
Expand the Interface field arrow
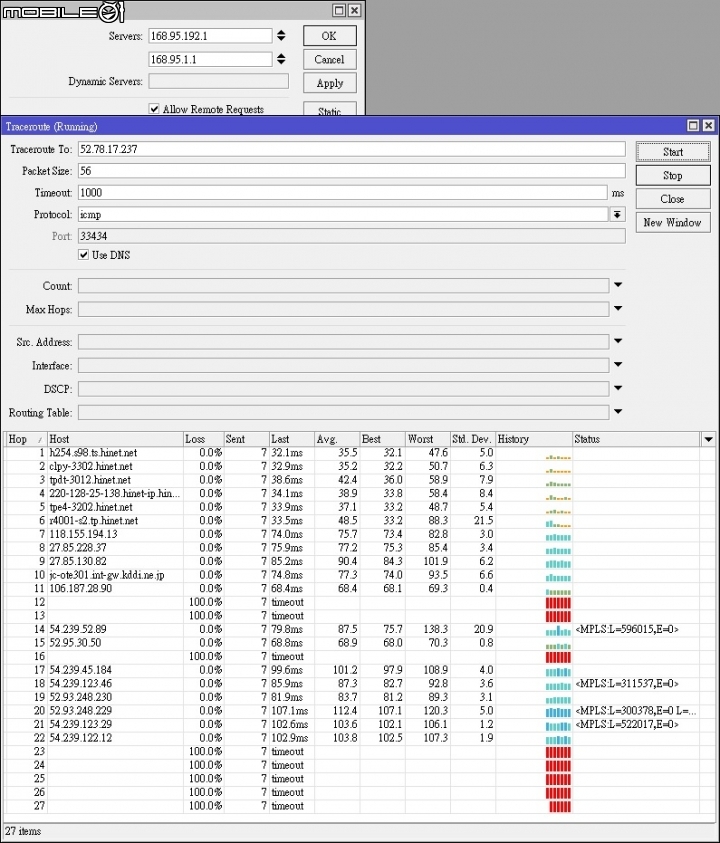coord(618,365)
